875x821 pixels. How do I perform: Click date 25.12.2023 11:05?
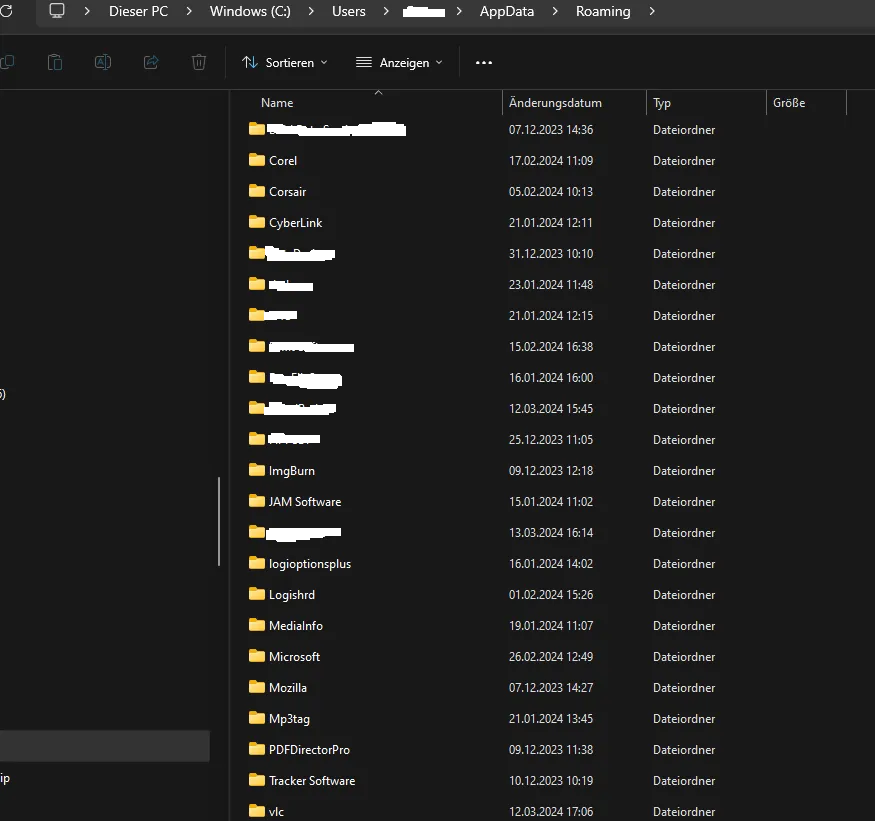coord(551,440)
